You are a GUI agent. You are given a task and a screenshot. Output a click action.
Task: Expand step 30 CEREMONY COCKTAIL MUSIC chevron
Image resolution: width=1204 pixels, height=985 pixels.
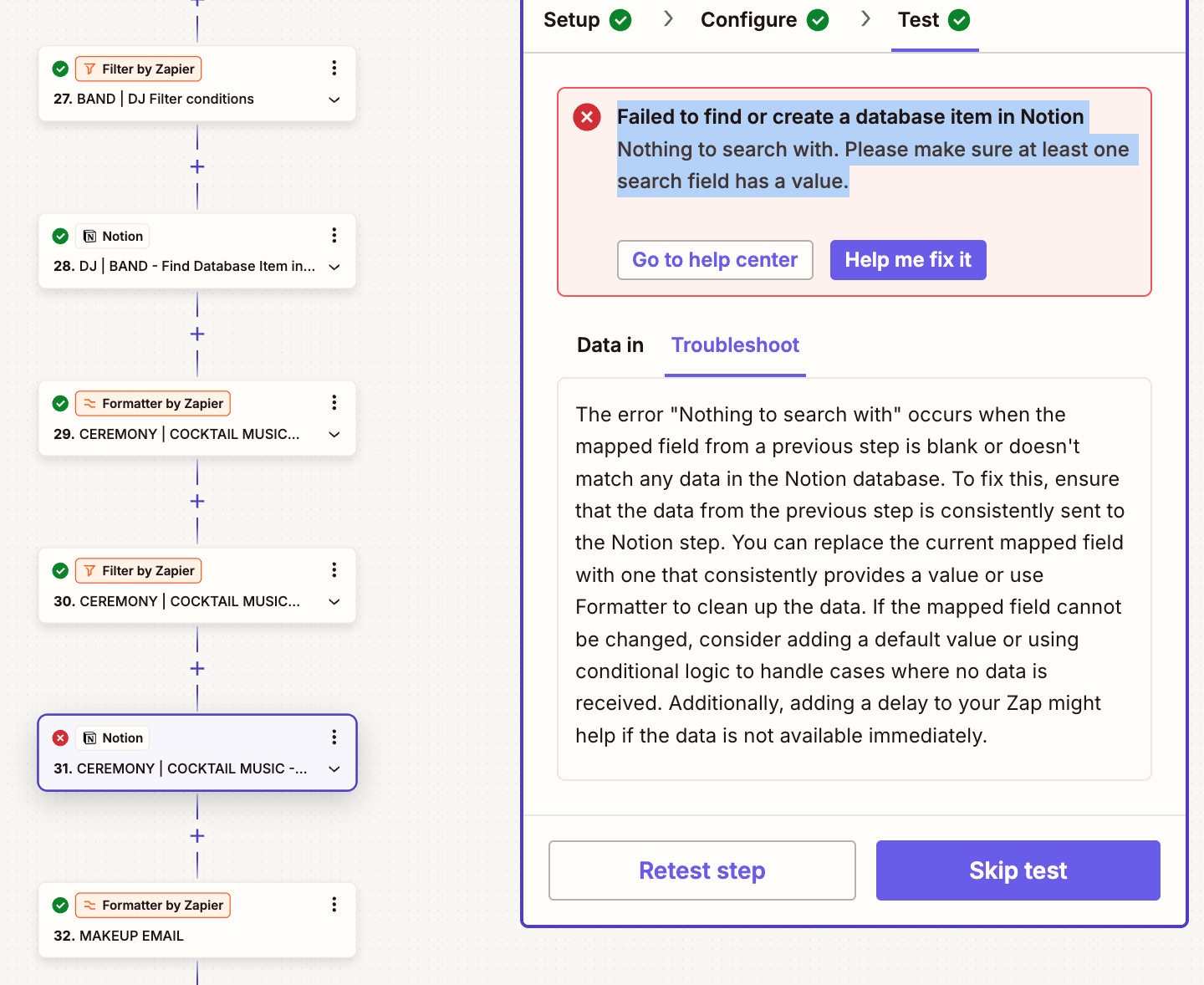click(334, 601)
